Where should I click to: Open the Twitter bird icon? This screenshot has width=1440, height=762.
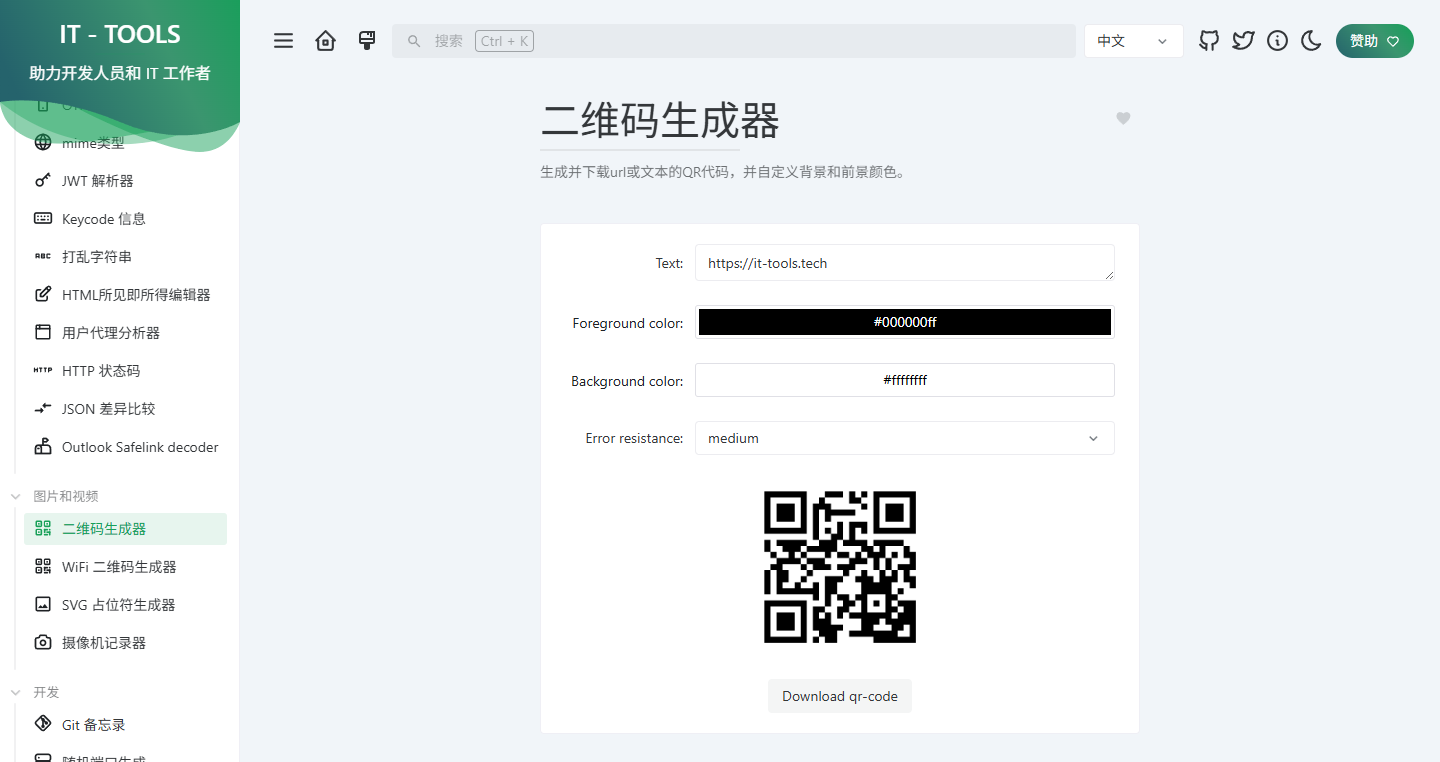(x=1243, y=41)
